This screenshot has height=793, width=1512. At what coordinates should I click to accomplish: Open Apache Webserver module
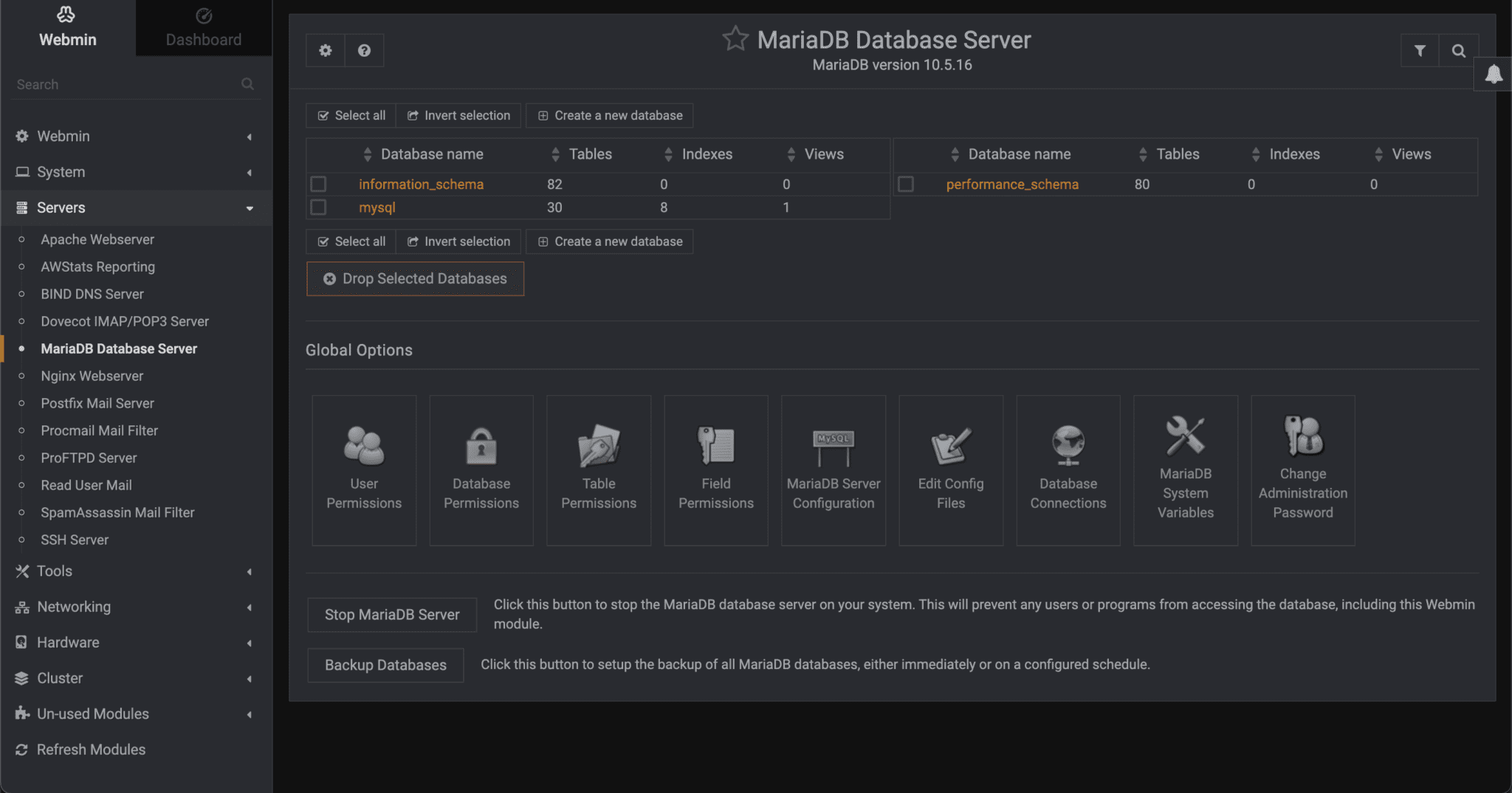click(97, 239)
